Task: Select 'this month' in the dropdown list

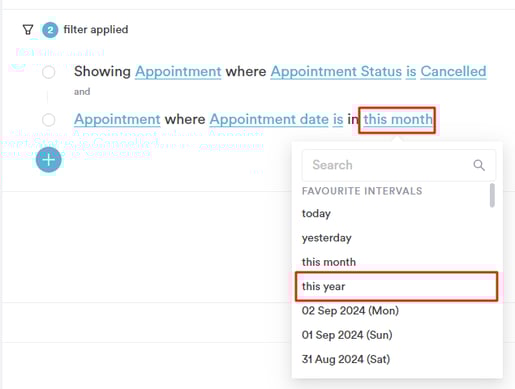Action: coord(329,262)
